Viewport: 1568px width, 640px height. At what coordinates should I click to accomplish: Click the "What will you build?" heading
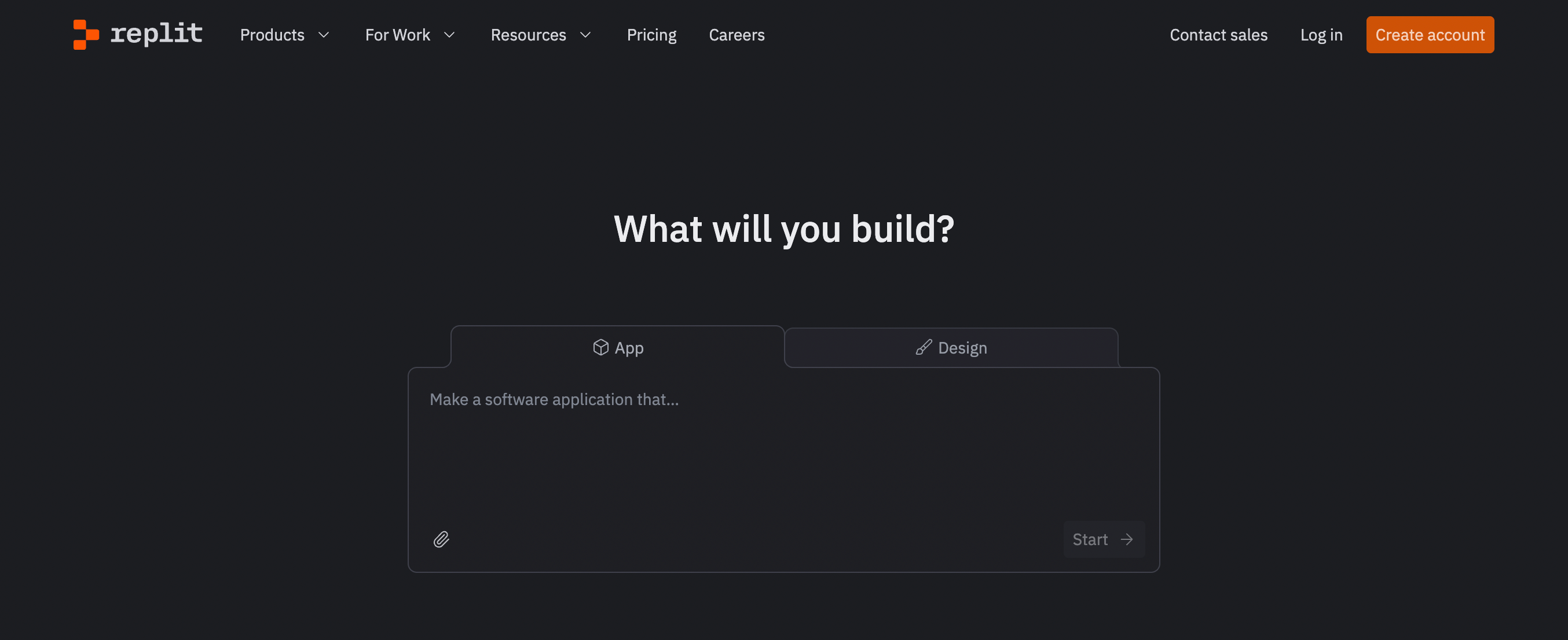pos(784,229)
